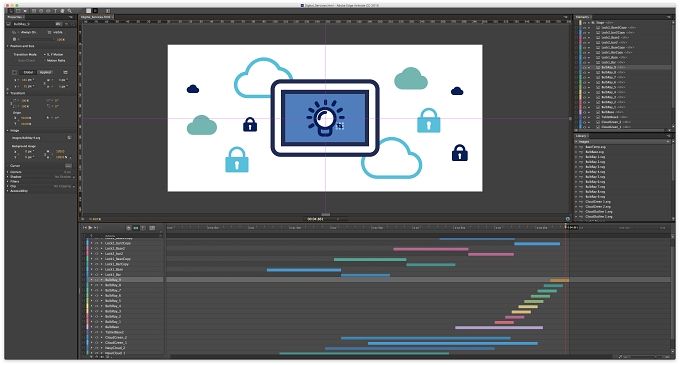This screenshot has width=680, height=365.
Task: Click the Applied positioning button
Action: click(x=45, y=72)
